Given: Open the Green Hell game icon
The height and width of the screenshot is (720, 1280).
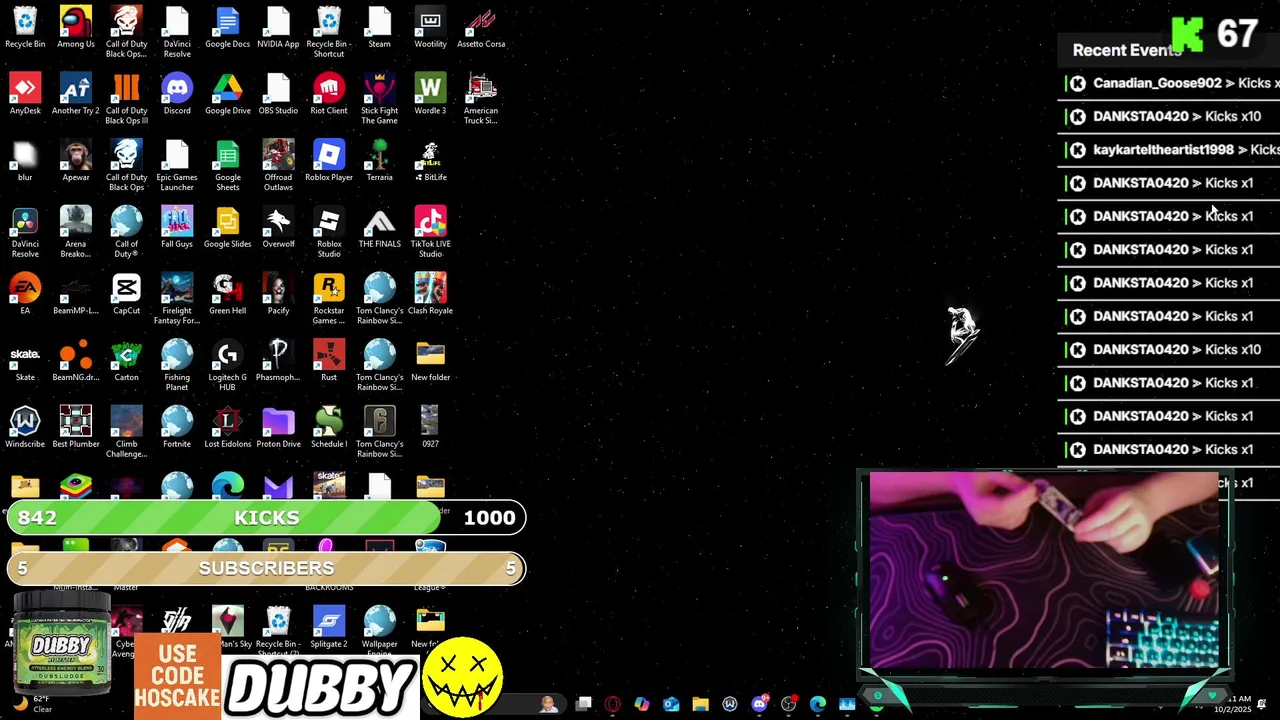Looking at the screenshot, I should coord(227,294).
